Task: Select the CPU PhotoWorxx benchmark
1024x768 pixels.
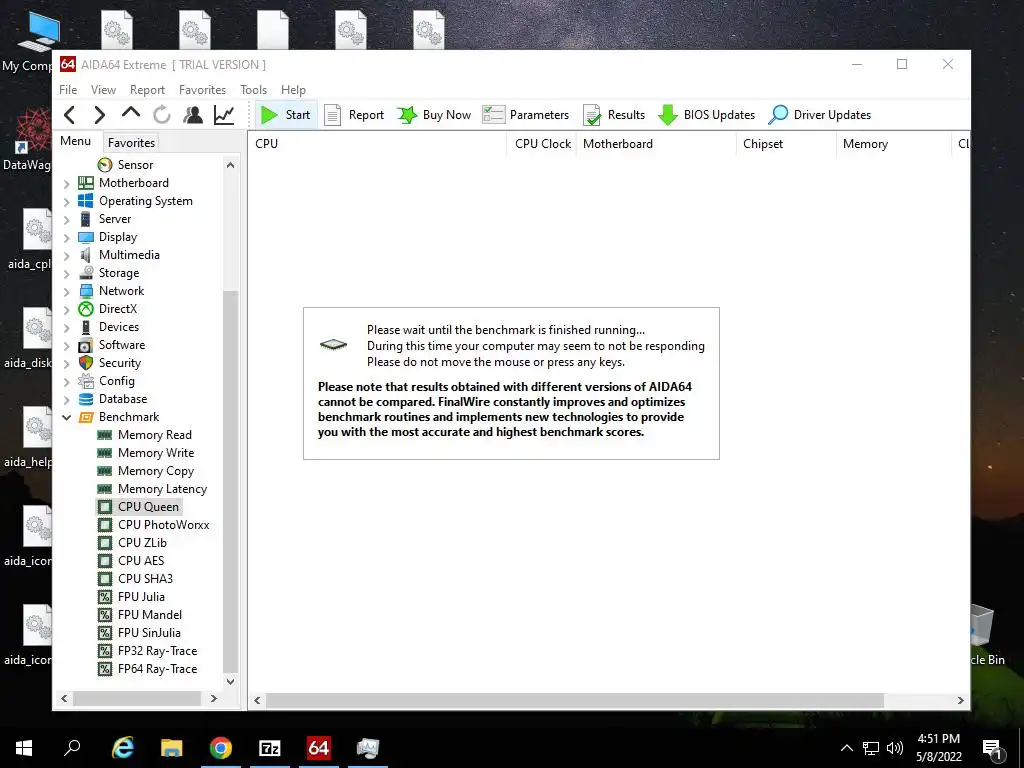Action: coord(153,525)
